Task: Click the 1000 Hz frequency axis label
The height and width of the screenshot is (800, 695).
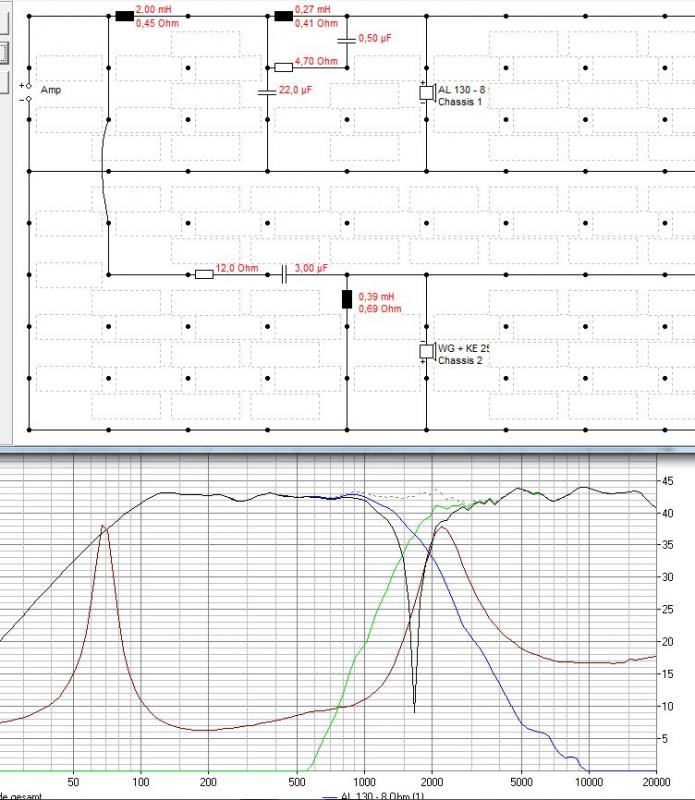Action: coord(364,782)
